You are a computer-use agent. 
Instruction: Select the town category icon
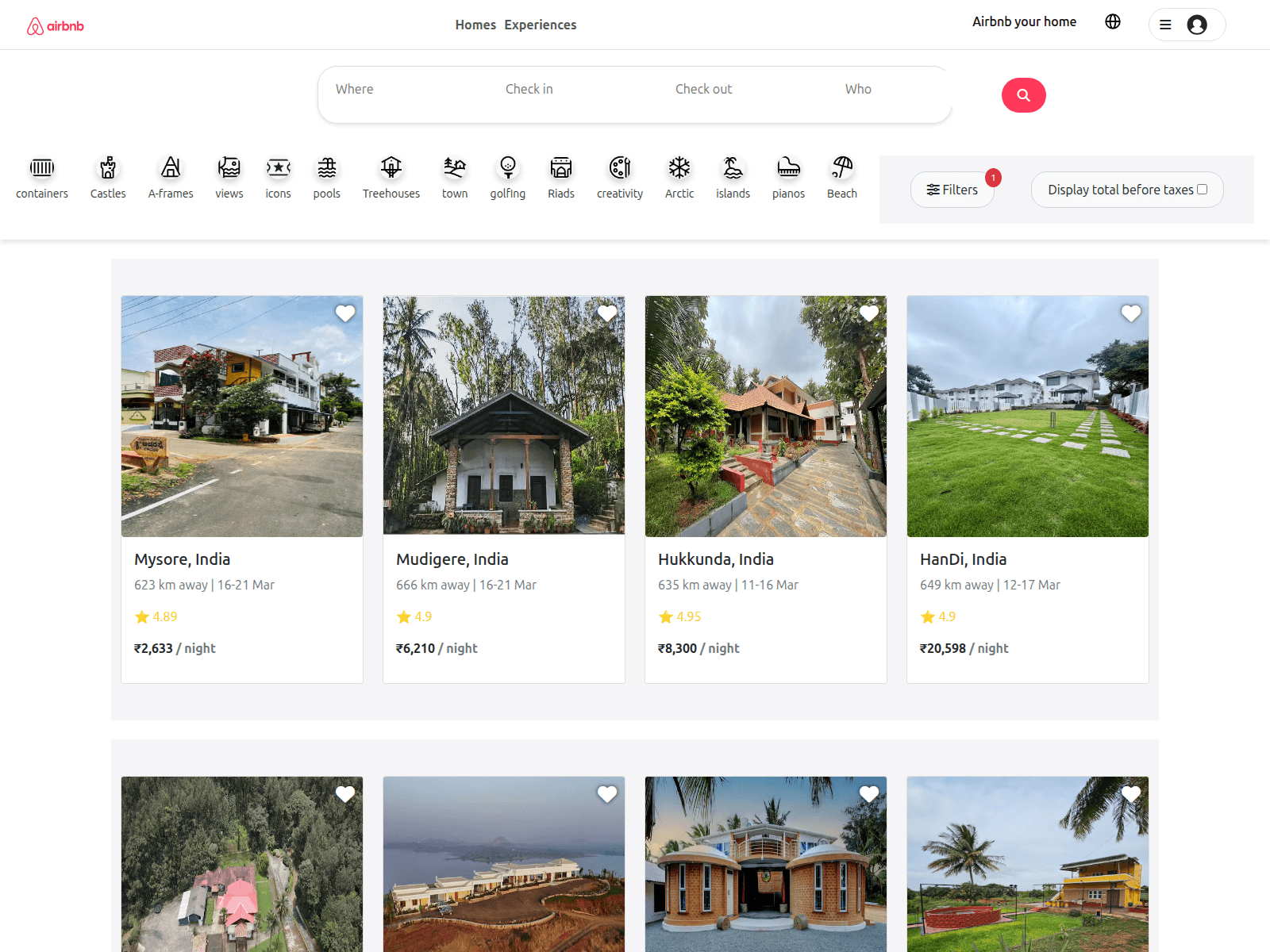point(455,167)
